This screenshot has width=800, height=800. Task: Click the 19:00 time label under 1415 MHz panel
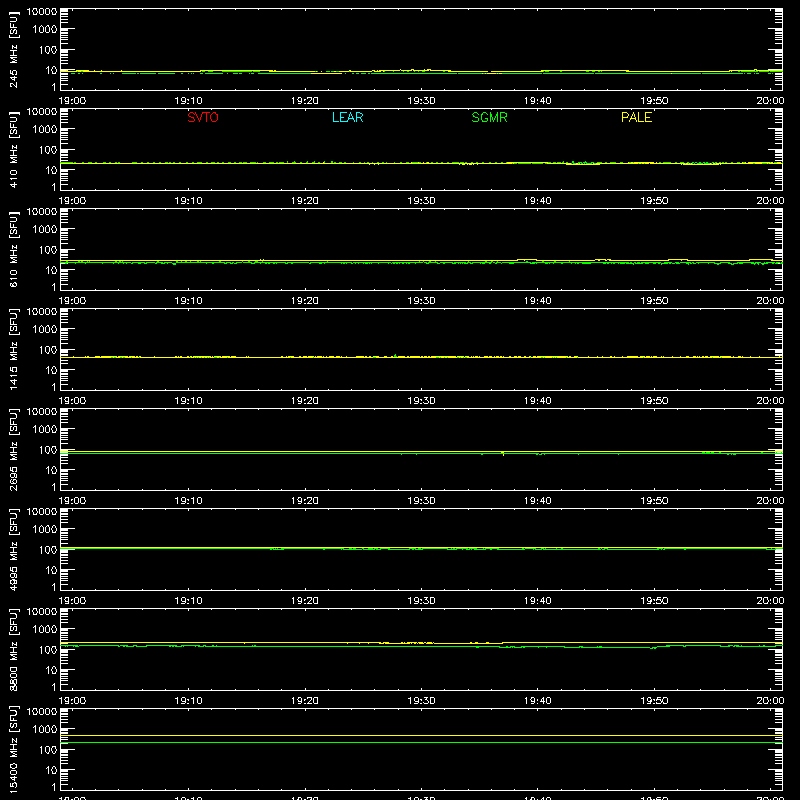point(72,401)
